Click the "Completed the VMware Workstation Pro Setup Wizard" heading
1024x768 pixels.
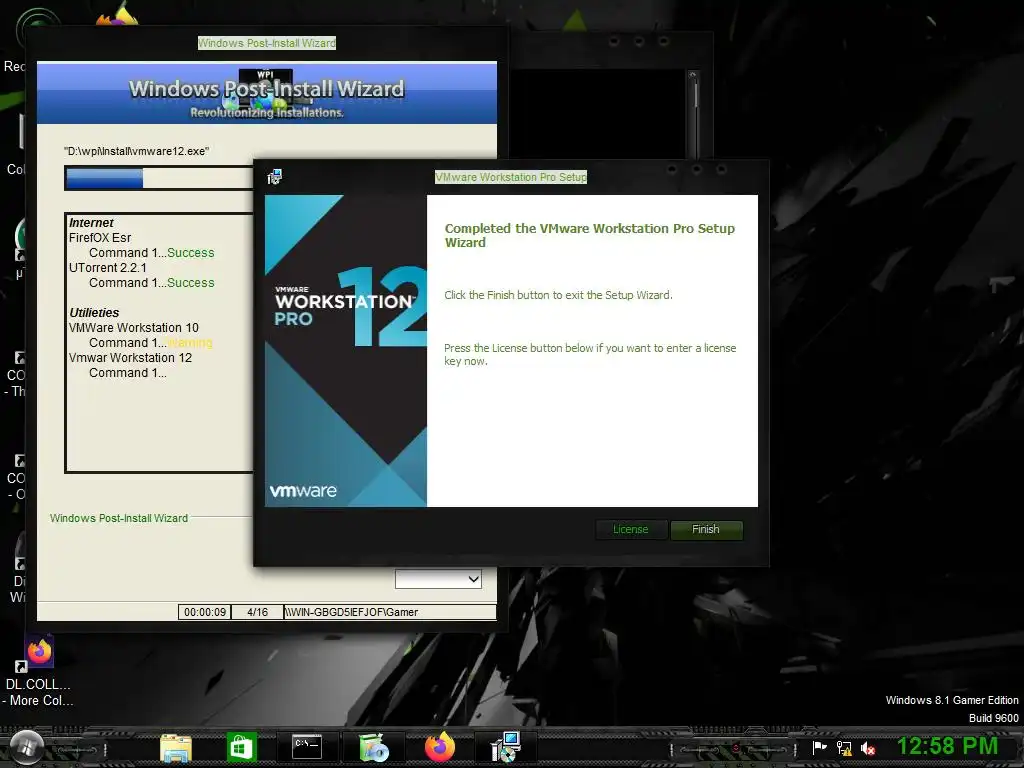(590, 235)
